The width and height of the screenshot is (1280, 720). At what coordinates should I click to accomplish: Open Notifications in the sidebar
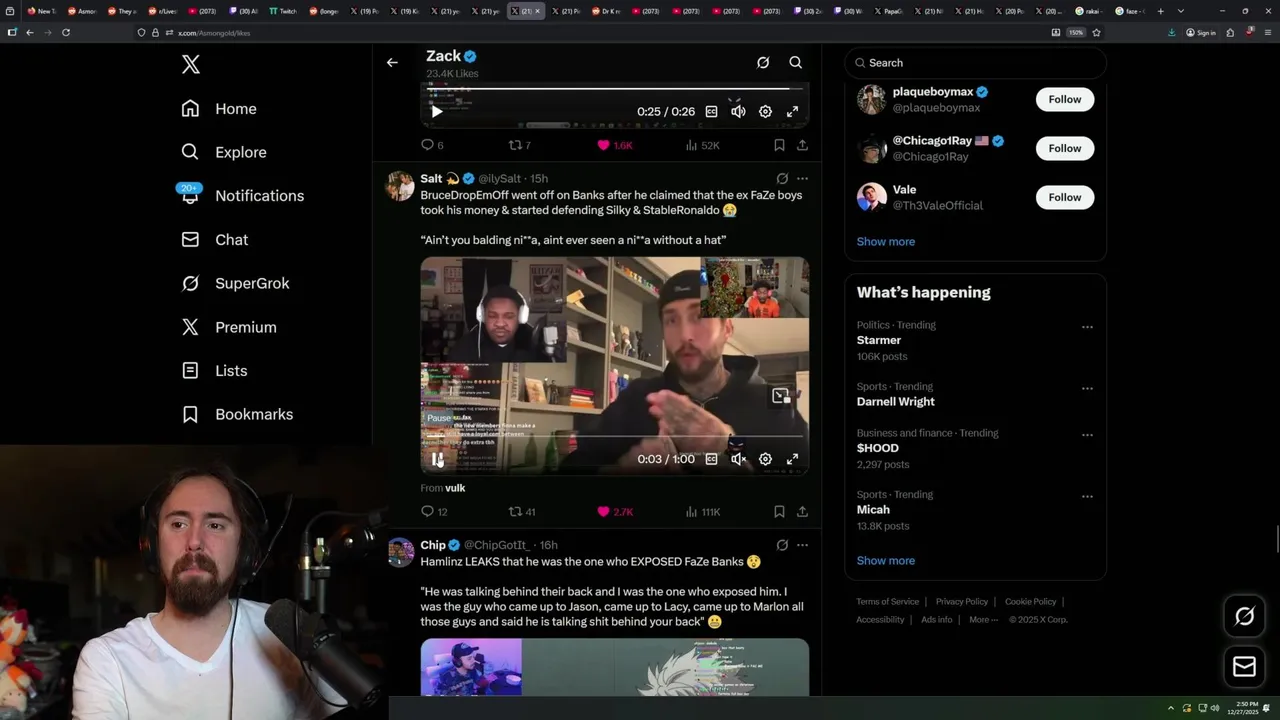point(242,196)
